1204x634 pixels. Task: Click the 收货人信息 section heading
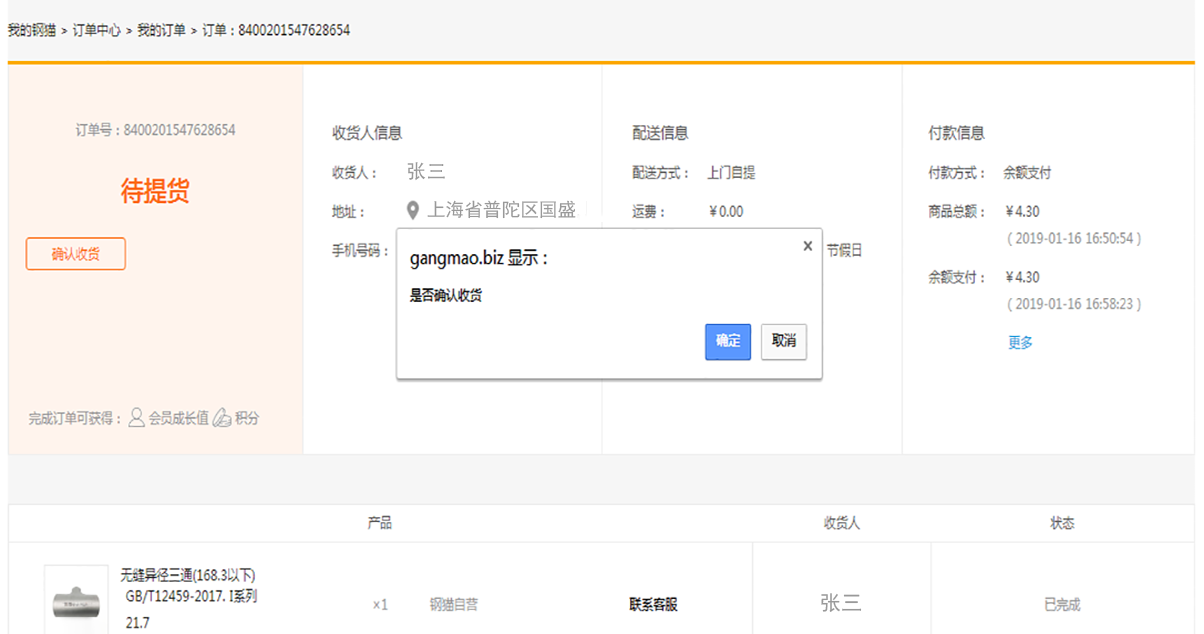(367, 133)
